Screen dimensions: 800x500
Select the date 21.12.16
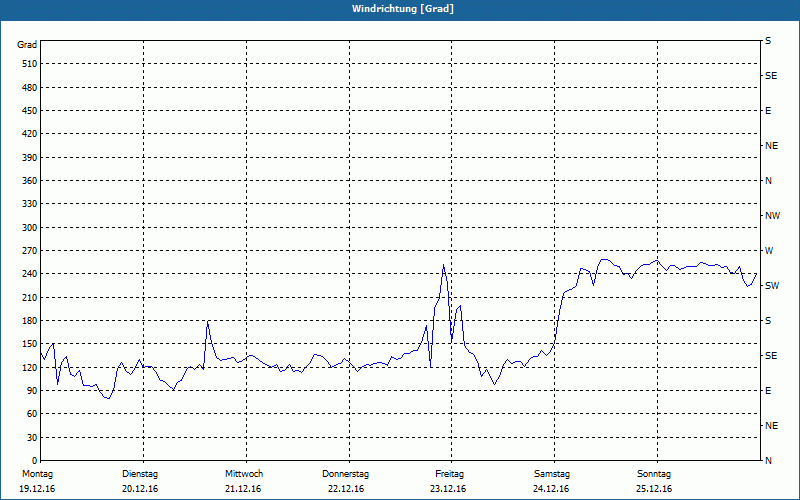[243, 489]
